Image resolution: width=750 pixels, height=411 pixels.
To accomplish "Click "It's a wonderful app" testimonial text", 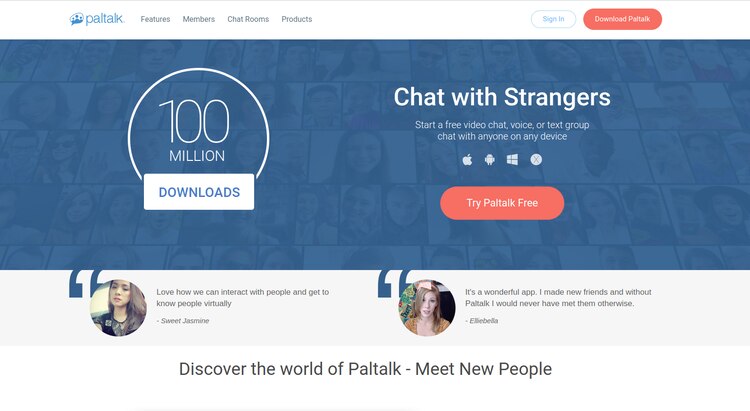I will click(x=558, y=298).
